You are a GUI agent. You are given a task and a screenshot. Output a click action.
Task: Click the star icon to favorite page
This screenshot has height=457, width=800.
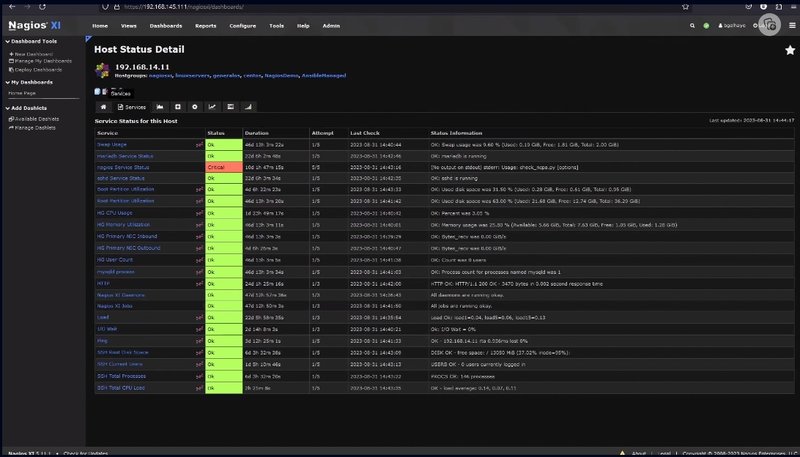(789, 50)
